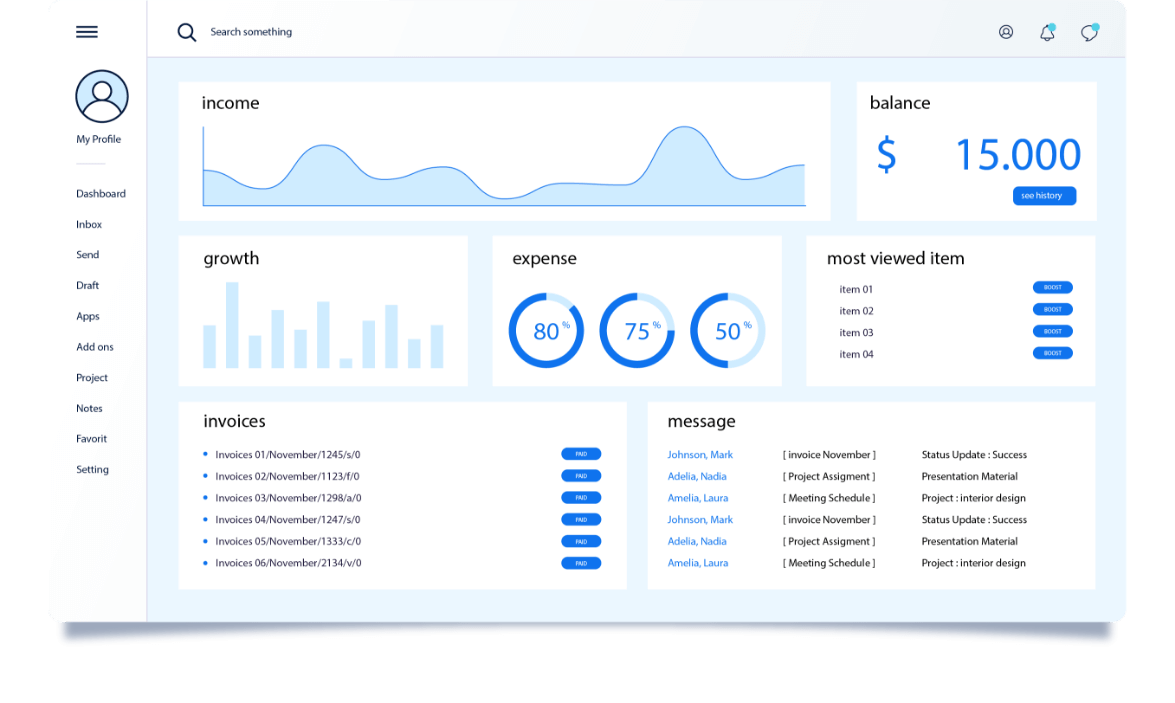Select Notes from the sidebar menu
Image resolution: width=1175 pixels, height=703 pixels.
tap(89, 408)
